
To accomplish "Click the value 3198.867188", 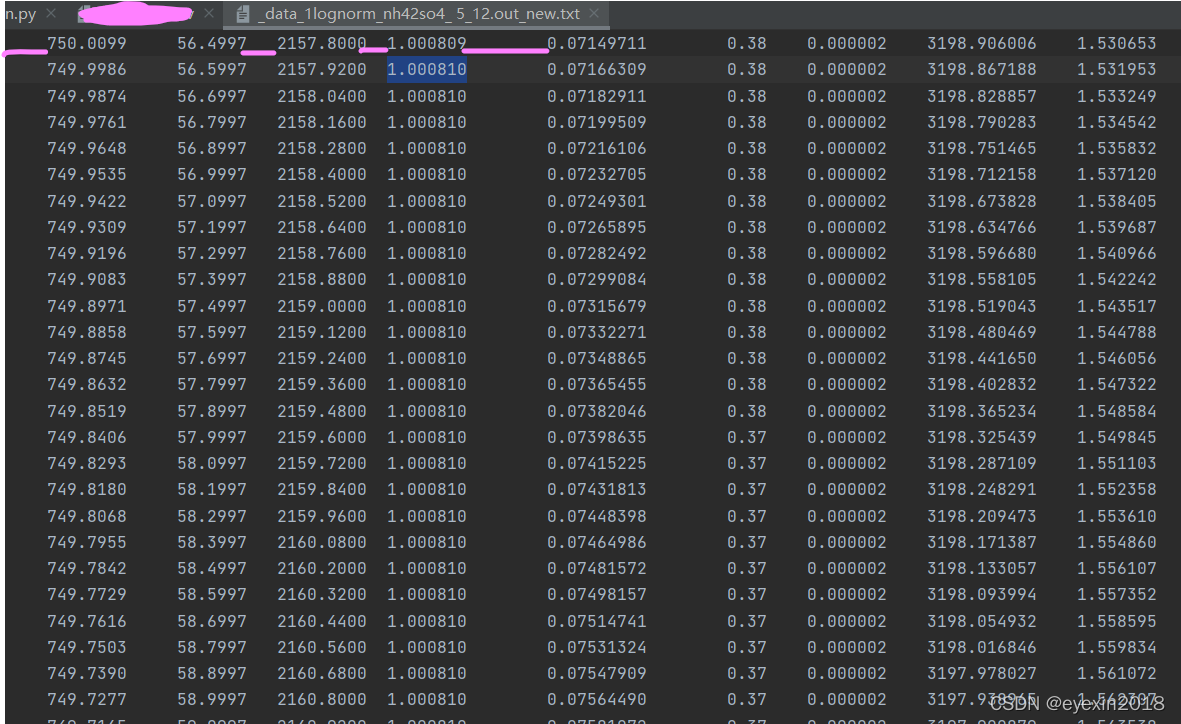I will [x=981, y=70].
